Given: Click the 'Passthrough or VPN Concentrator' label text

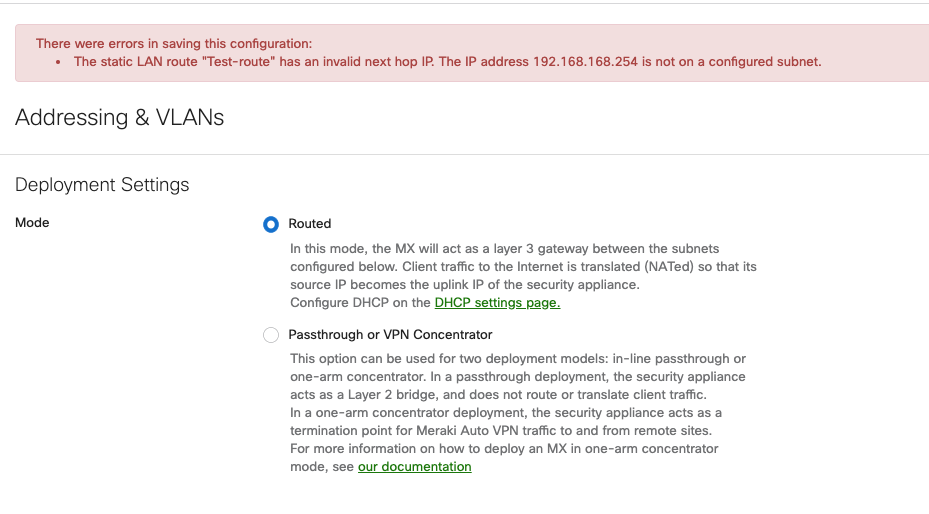Looking at the screenshot, I should pos(390,335).
